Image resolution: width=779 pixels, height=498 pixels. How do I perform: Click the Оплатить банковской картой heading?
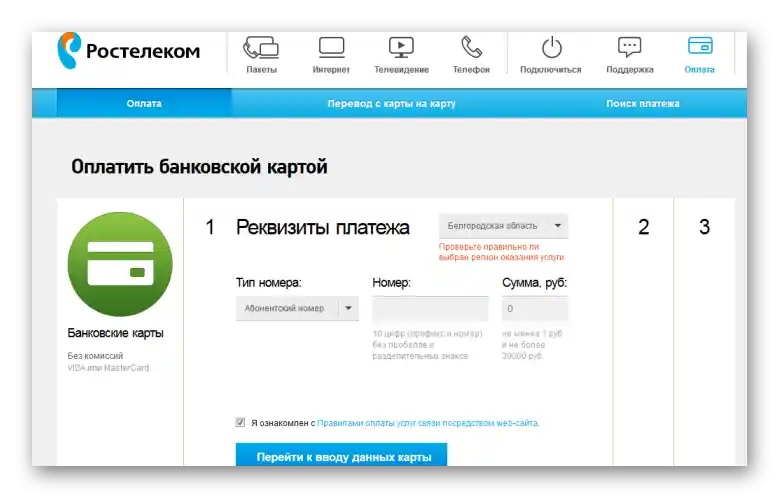[199, 167]
